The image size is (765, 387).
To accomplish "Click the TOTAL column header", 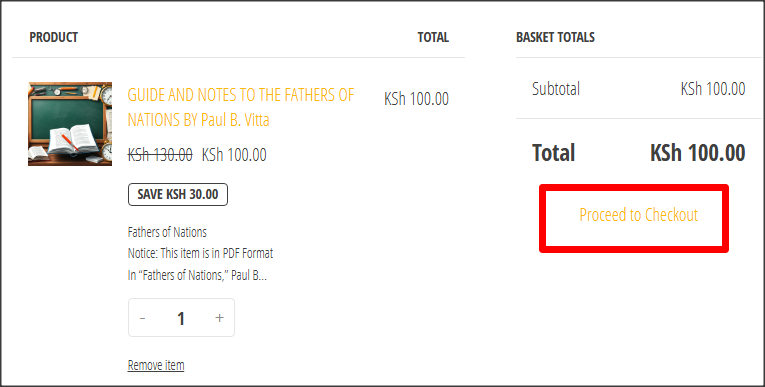I will (x=433, y=38).
